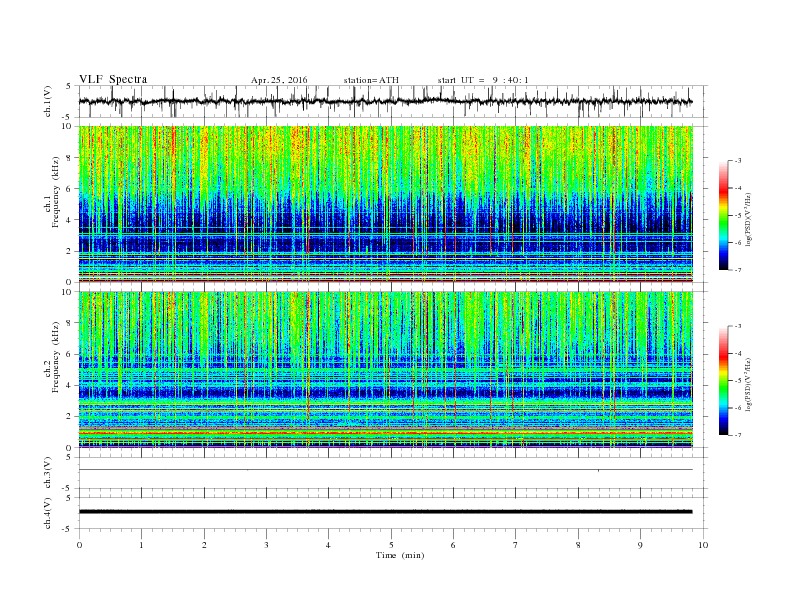
Task: Click the "4" kHz tick on ch.1 frequency axis
Action: 70,220
